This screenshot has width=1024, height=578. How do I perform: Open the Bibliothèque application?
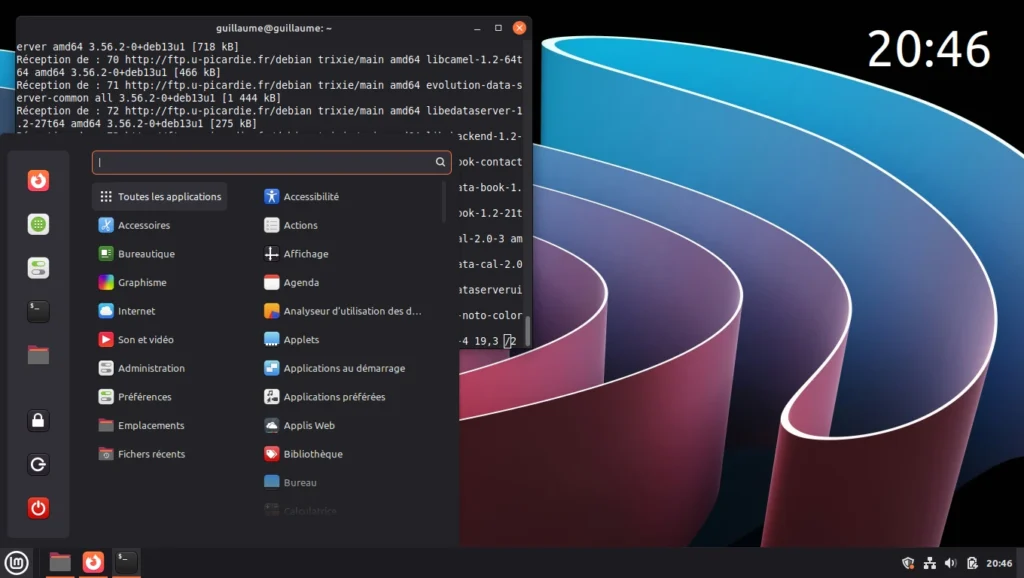click(312, 454)
